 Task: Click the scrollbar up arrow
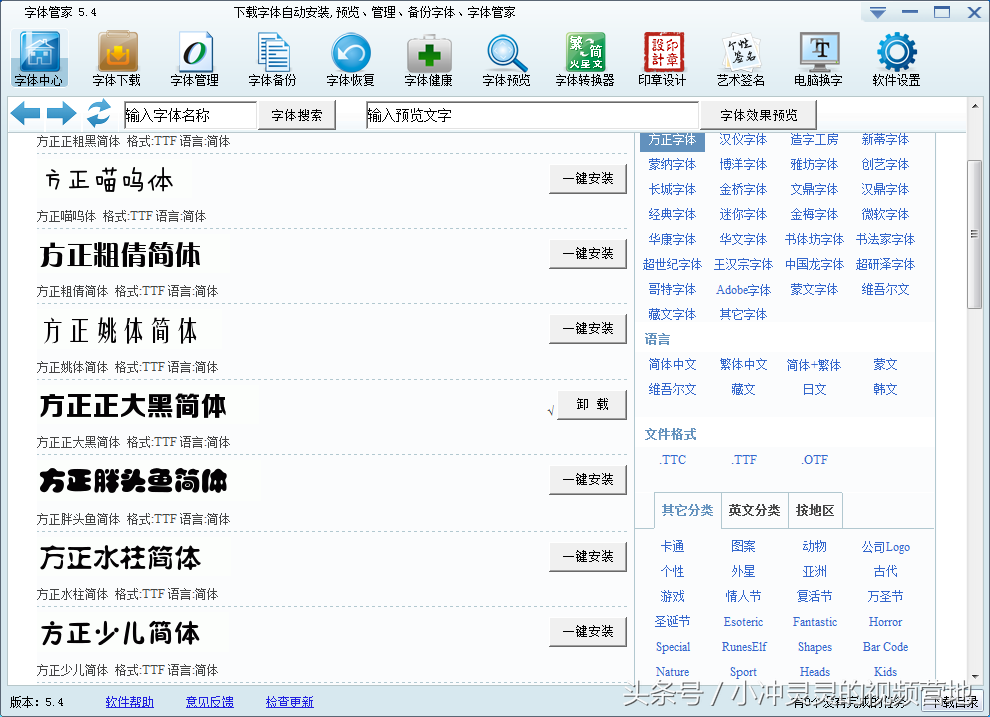(975, 105)
